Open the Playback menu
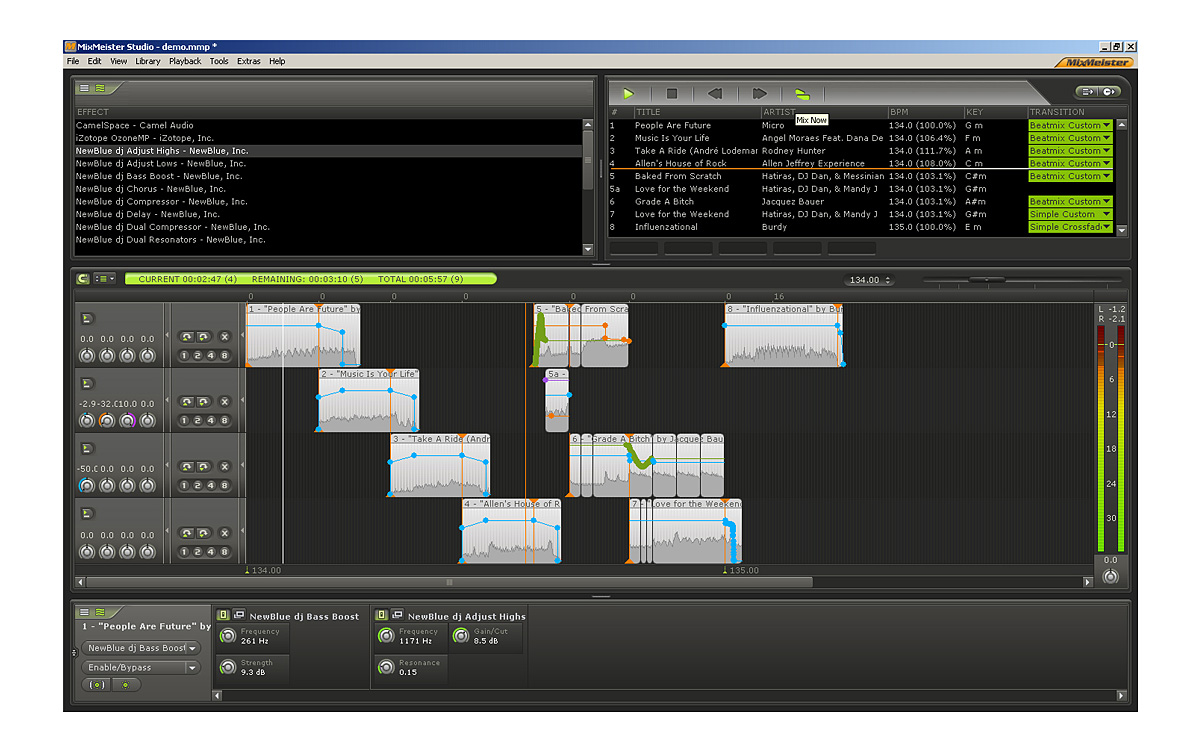 tap(185, 61)
